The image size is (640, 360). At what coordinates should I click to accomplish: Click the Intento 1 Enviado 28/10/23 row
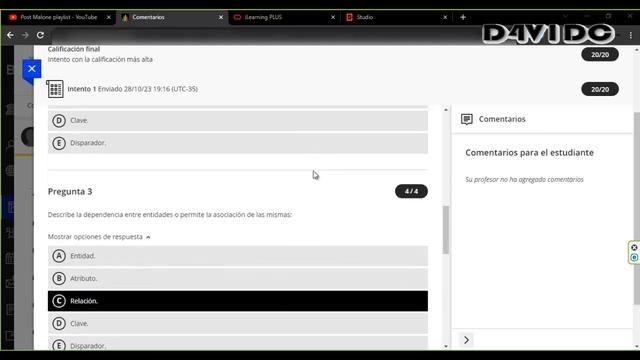tap(132, 89)
